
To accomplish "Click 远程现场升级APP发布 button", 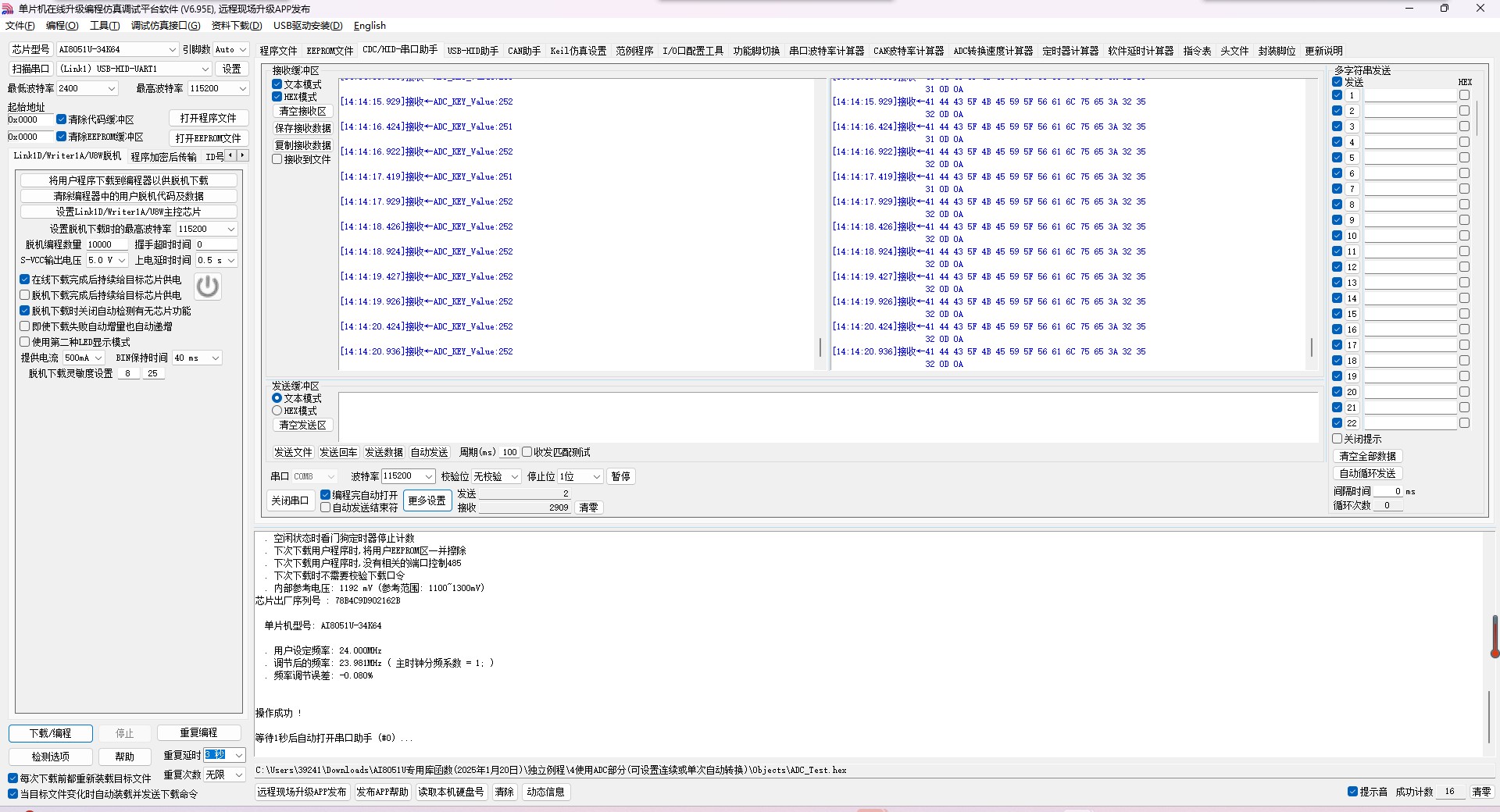I will click(302, 792).
